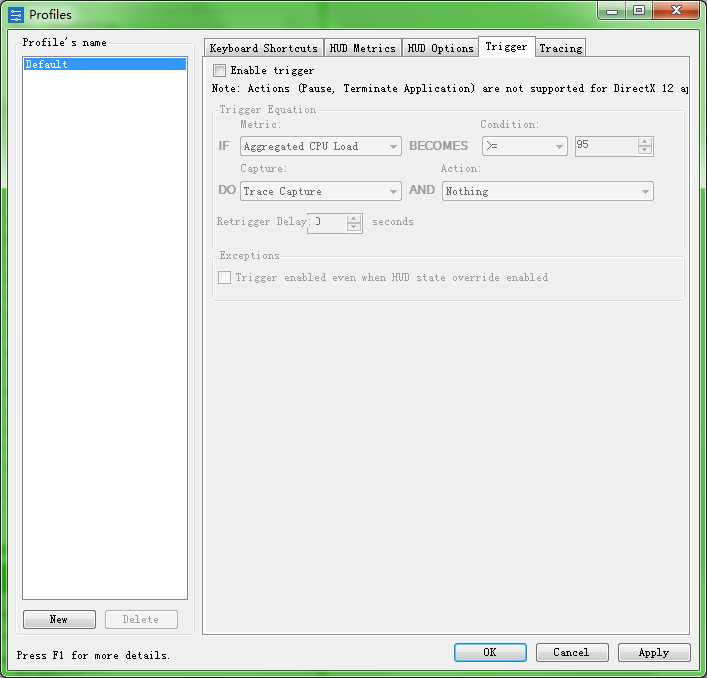Minimize the Profiles window
This screenshot has width=707, height=678.
(x=612, y=10)
